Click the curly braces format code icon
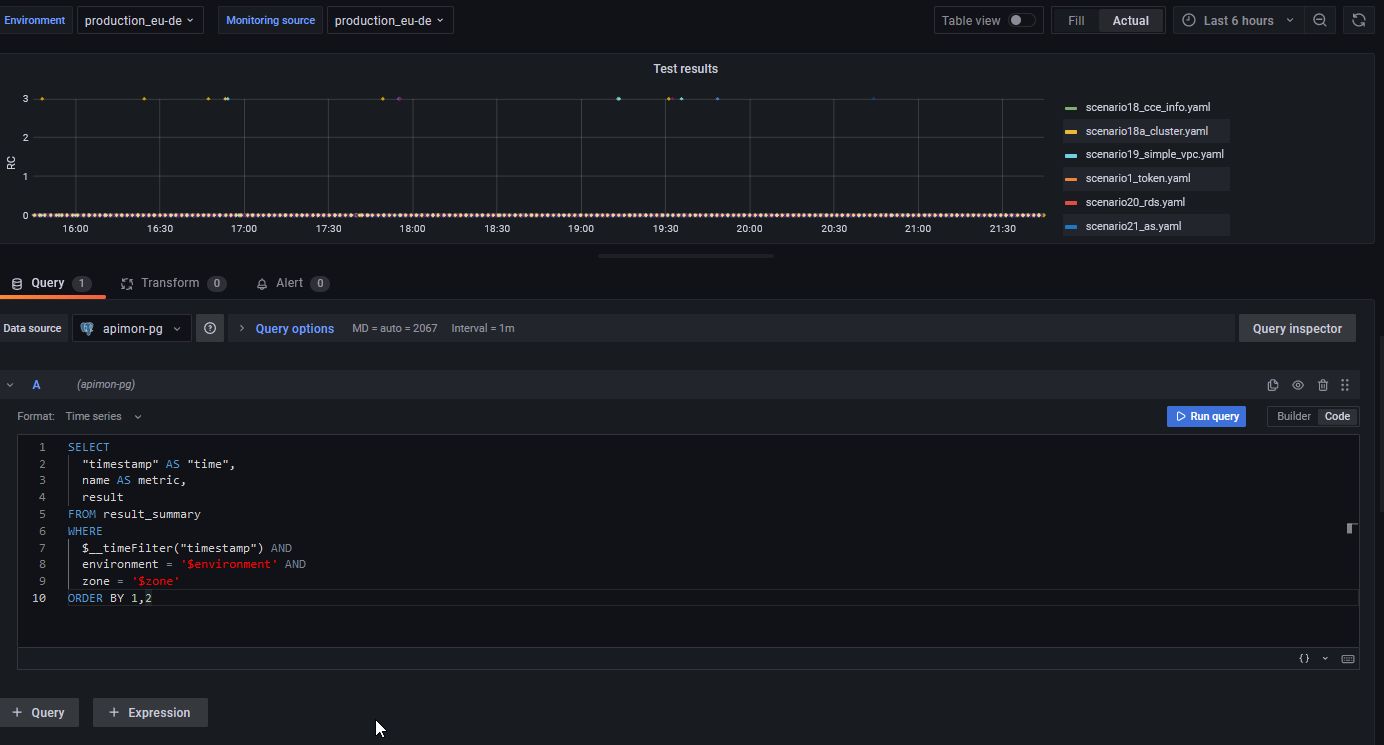This screenshot has width=1384, height=745. click(x=1304, y=658)
